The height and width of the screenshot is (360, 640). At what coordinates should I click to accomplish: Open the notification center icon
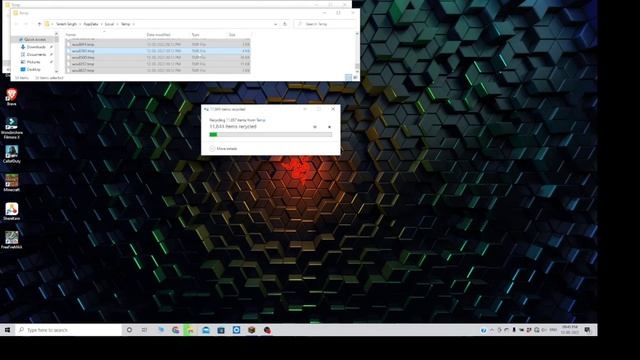(587, 330)
